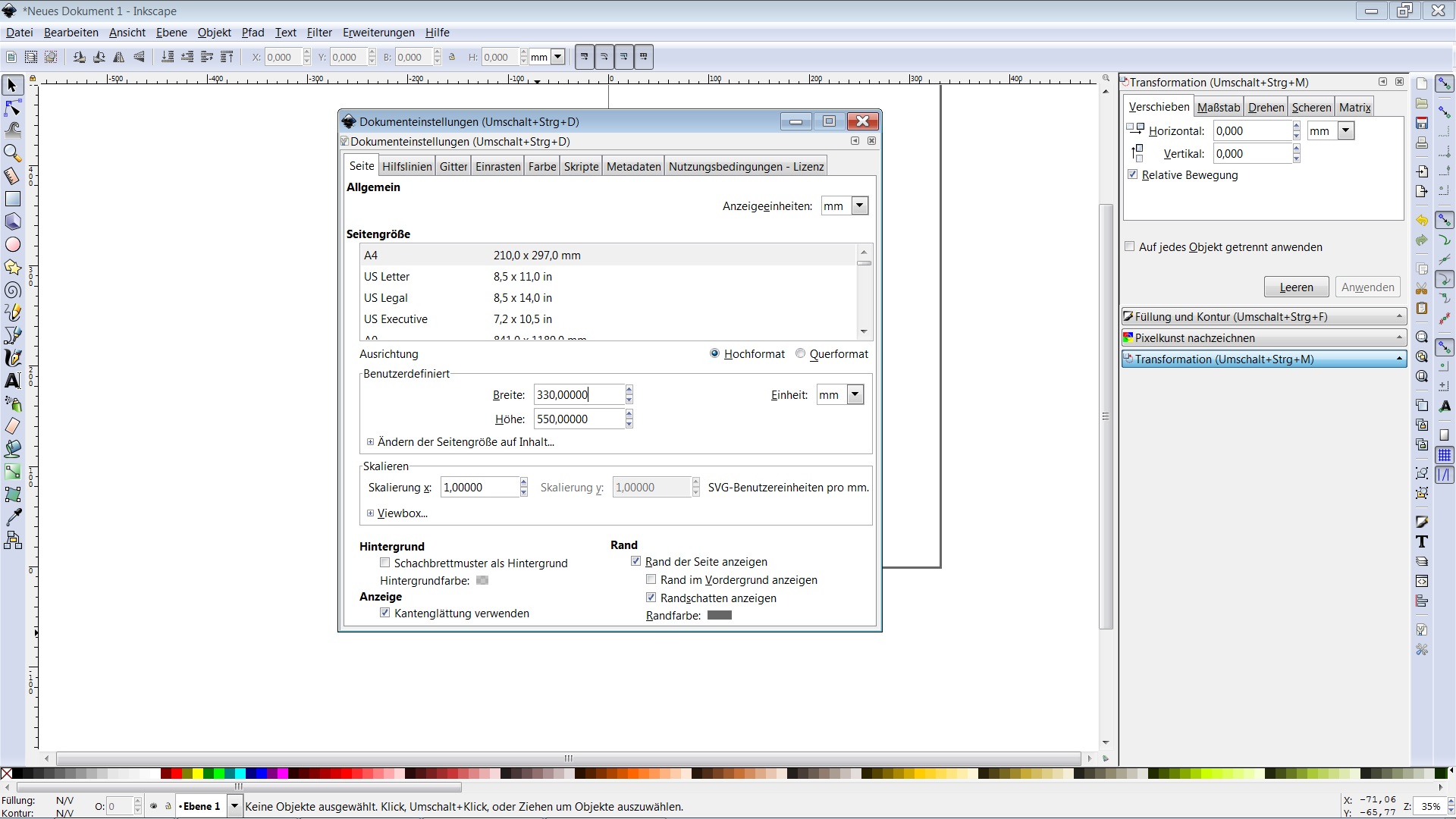Select the Pencil freehand tool

12,312
